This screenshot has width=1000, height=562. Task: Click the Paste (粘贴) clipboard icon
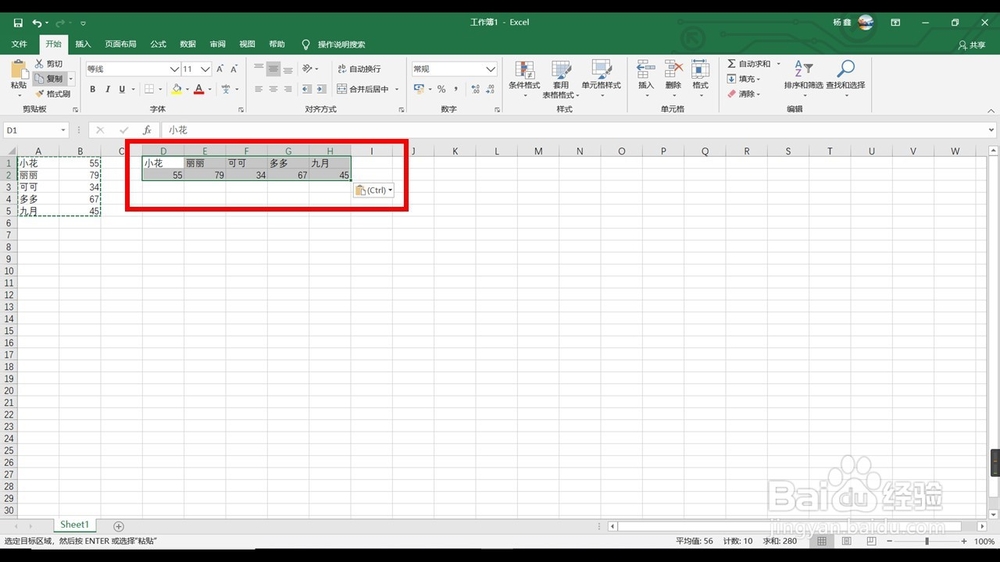click(x=18, y=70)
